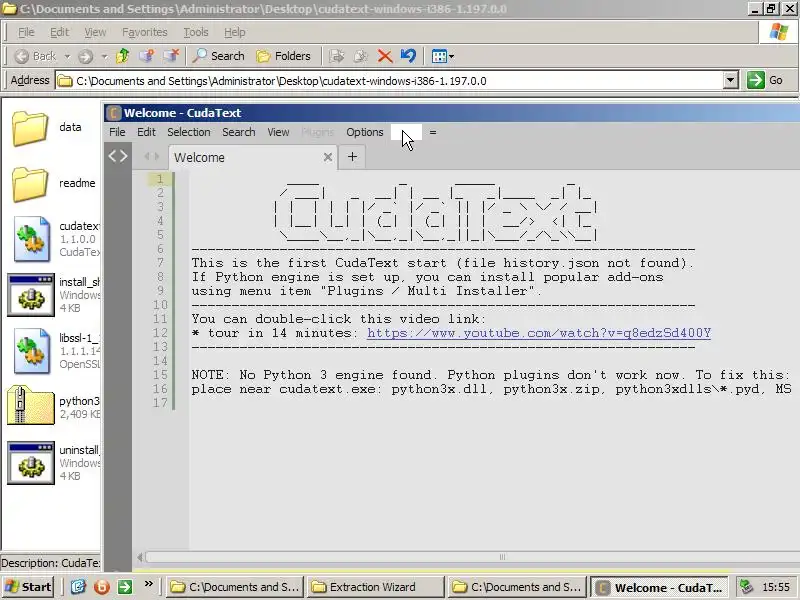
Task: Open the Back history dropdown arrow
Action: (x=67, y=56)
